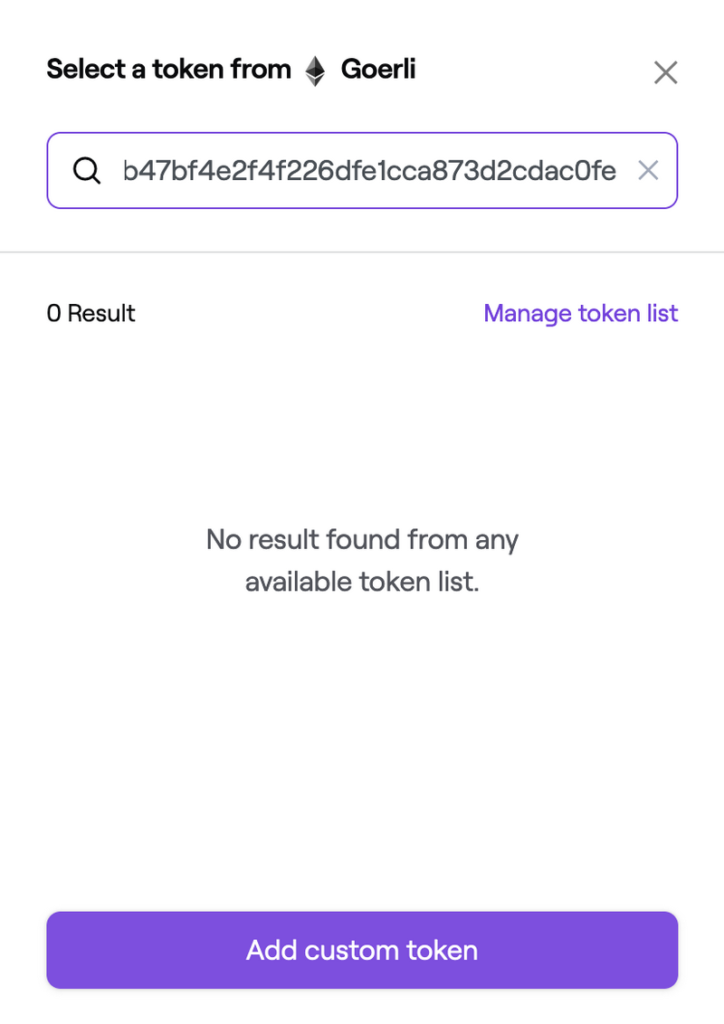
Task: Click the Goerli network name
Action: [x=378, y=70]
